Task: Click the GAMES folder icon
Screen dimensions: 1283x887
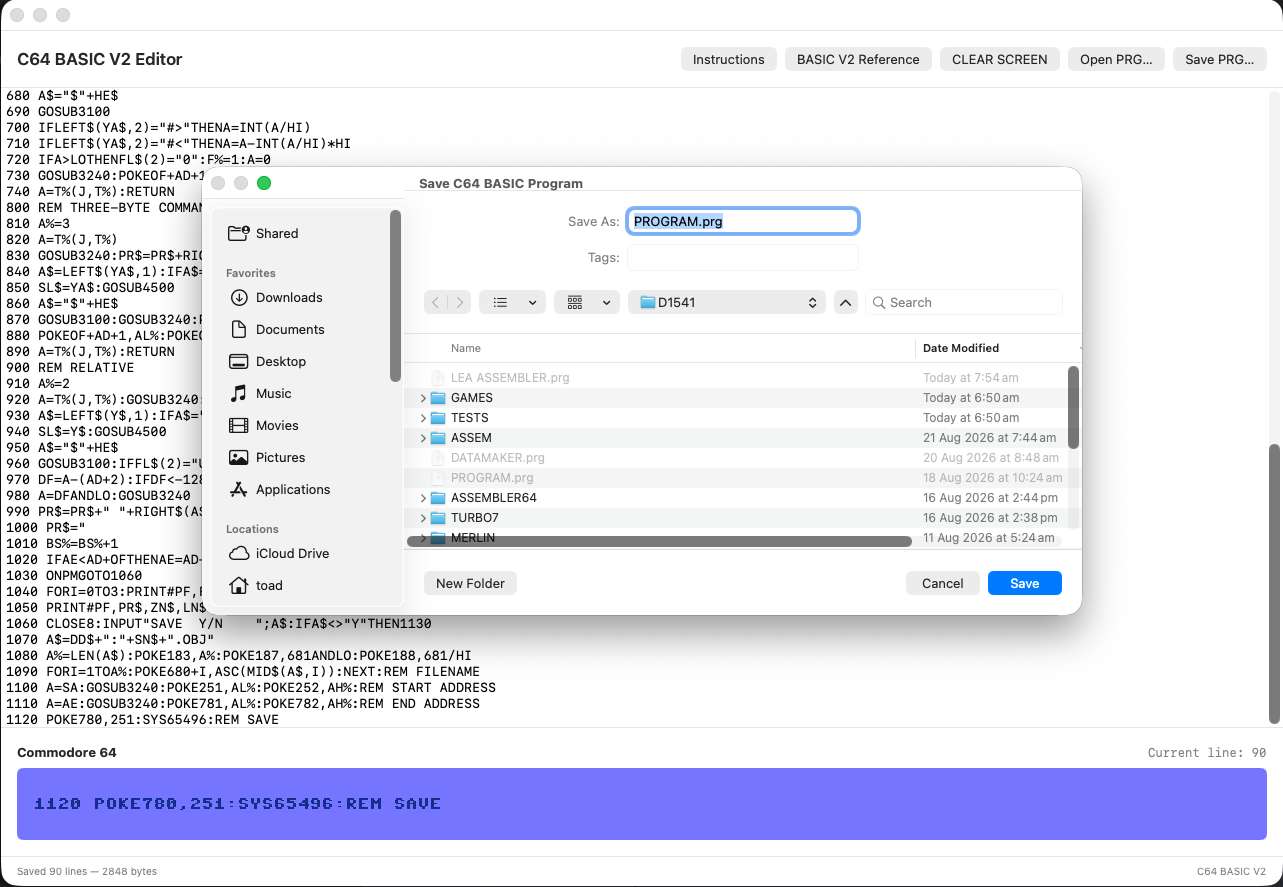Action: 438,398
